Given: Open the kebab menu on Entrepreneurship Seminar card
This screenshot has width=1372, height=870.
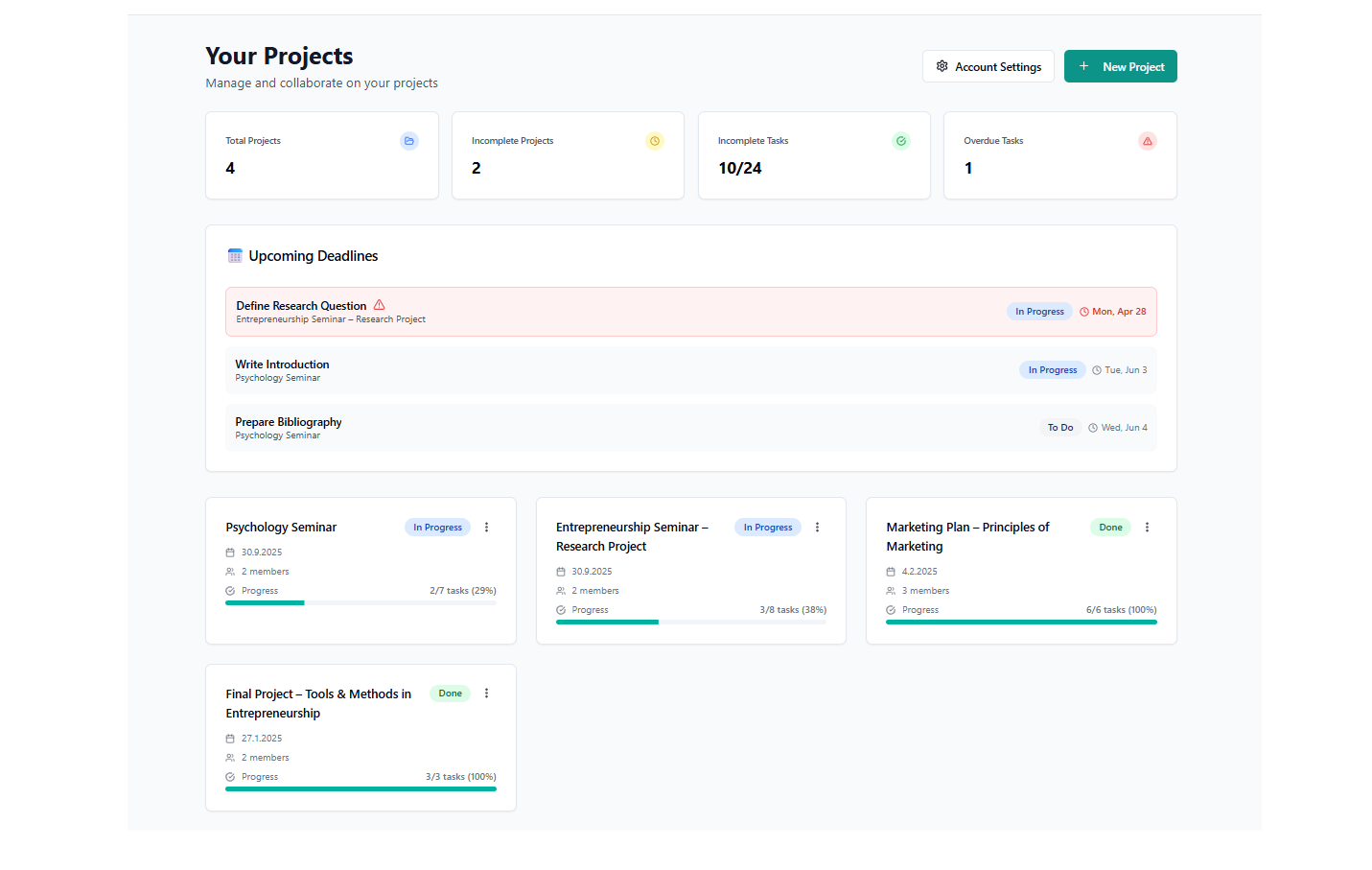Looking at the screenshot, I should tap(817, 527).
